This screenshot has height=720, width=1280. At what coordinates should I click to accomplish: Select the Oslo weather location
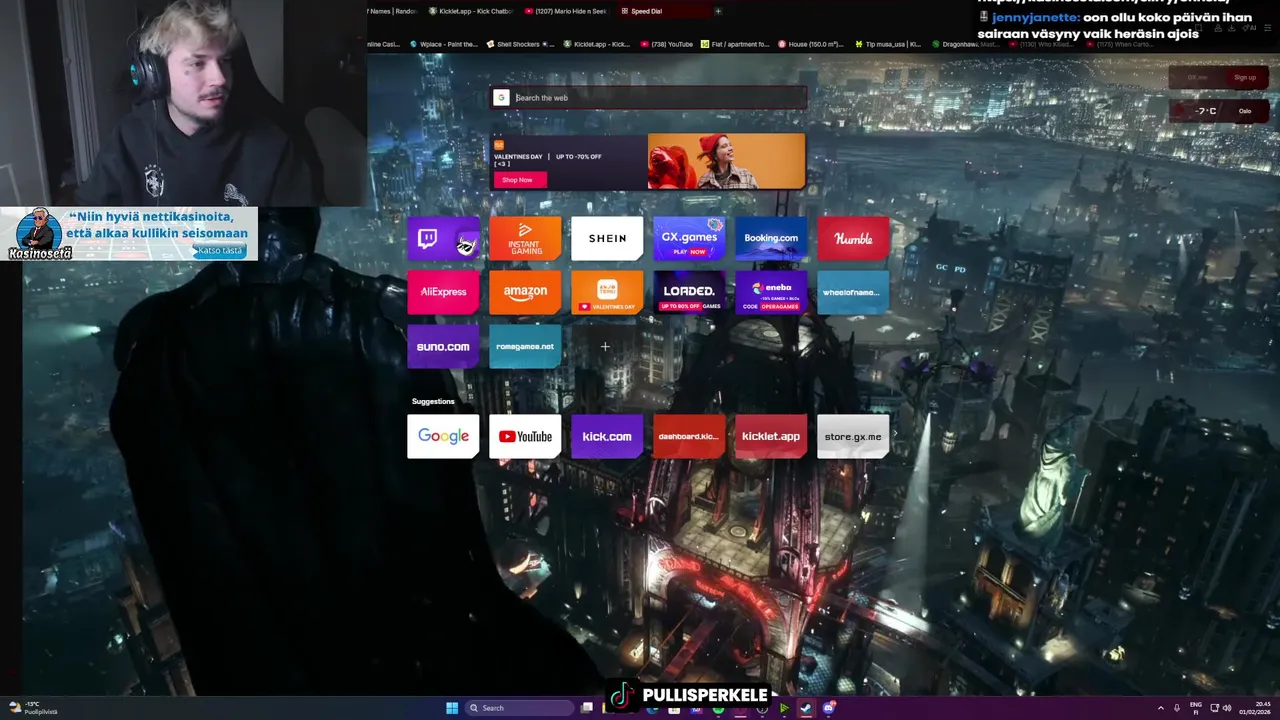1245,111
